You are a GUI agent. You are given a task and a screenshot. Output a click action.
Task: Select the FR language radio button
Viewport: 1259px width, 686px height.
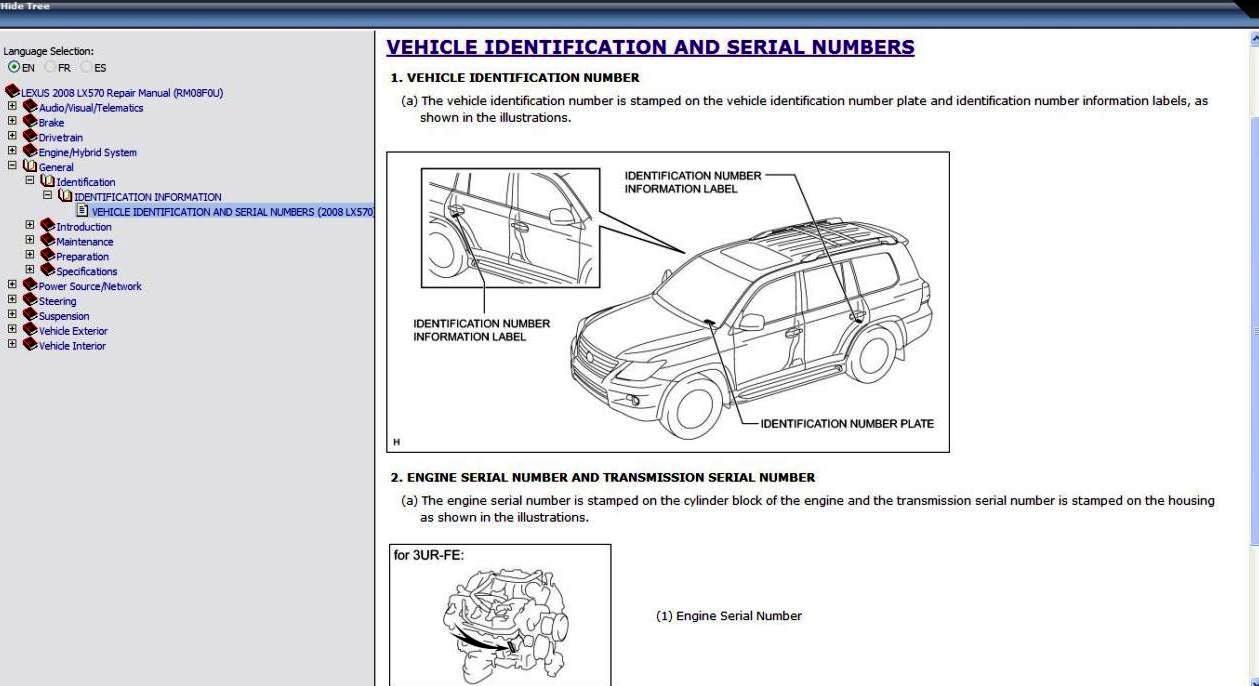tap(50, 68)
